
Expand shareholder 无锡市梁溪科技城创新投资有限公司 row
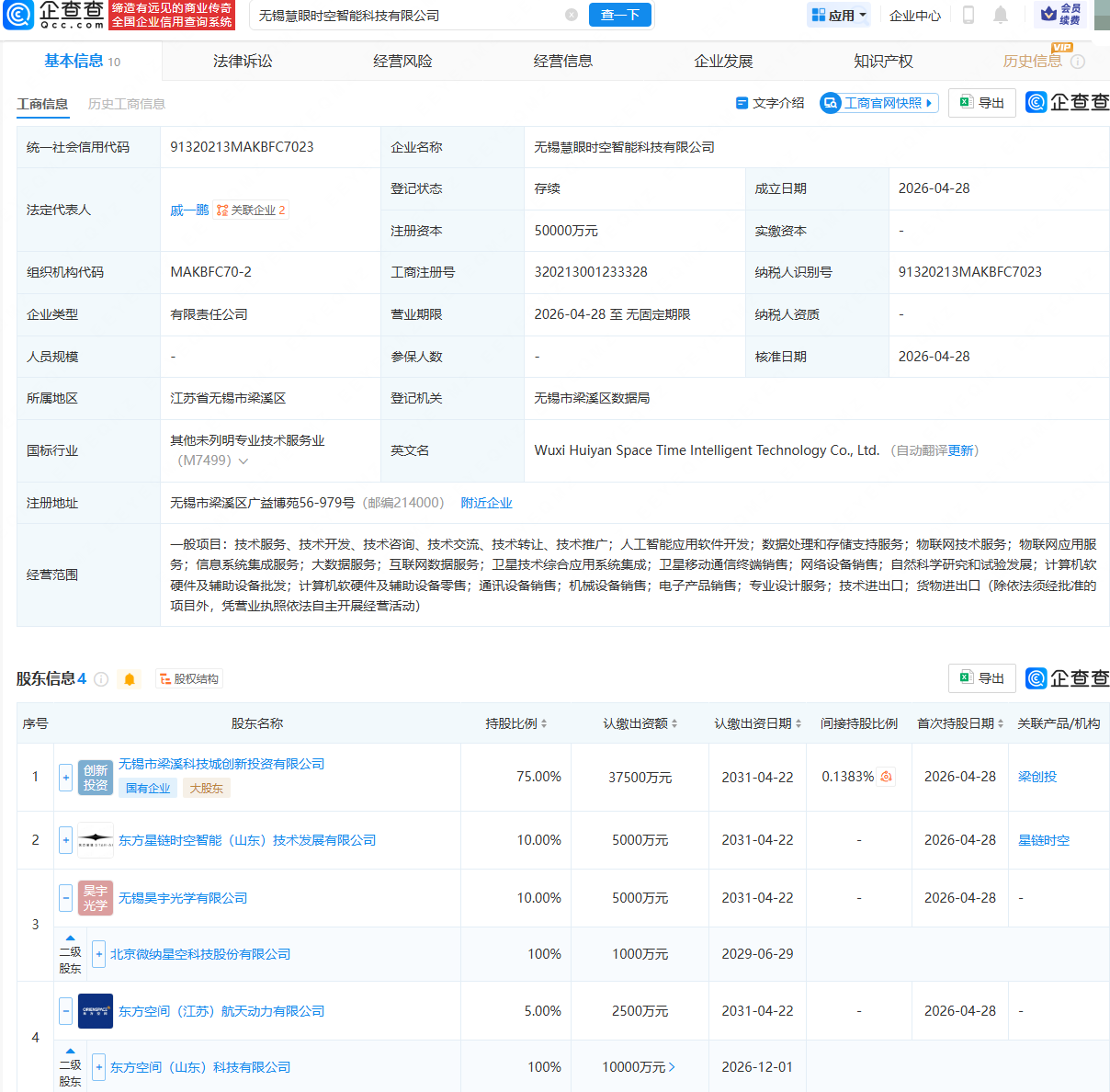[66, 778]
